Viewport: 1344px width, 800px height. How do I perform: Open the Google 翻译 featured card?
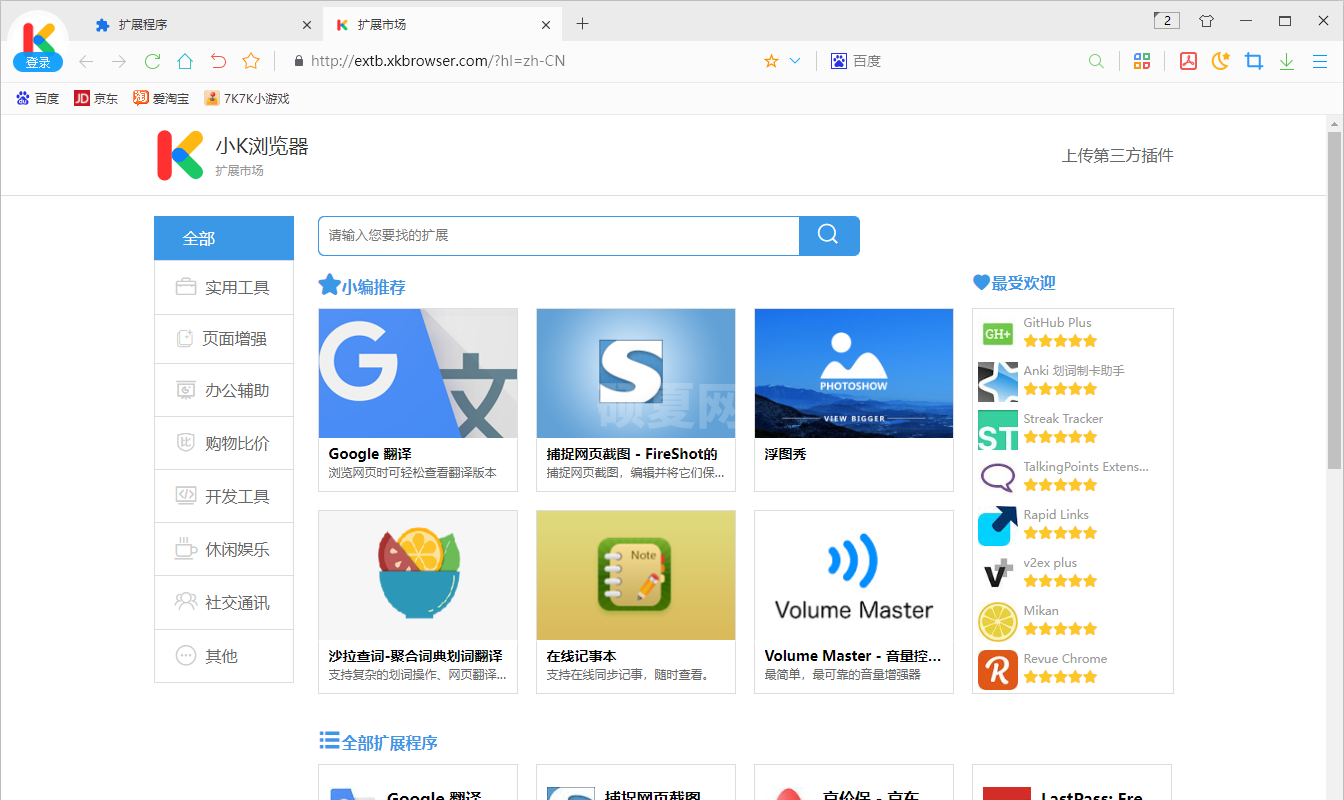418,400
